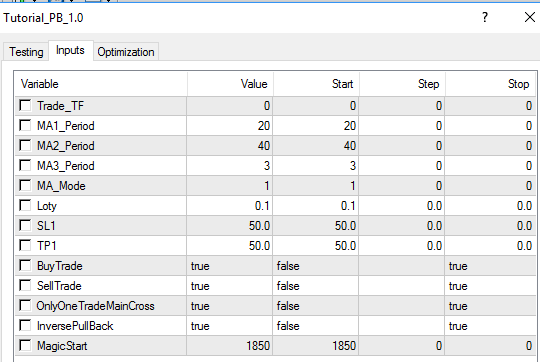540x362 pixels.
Task: Enable the MagicStart checkbox
Action: [25, 345]
